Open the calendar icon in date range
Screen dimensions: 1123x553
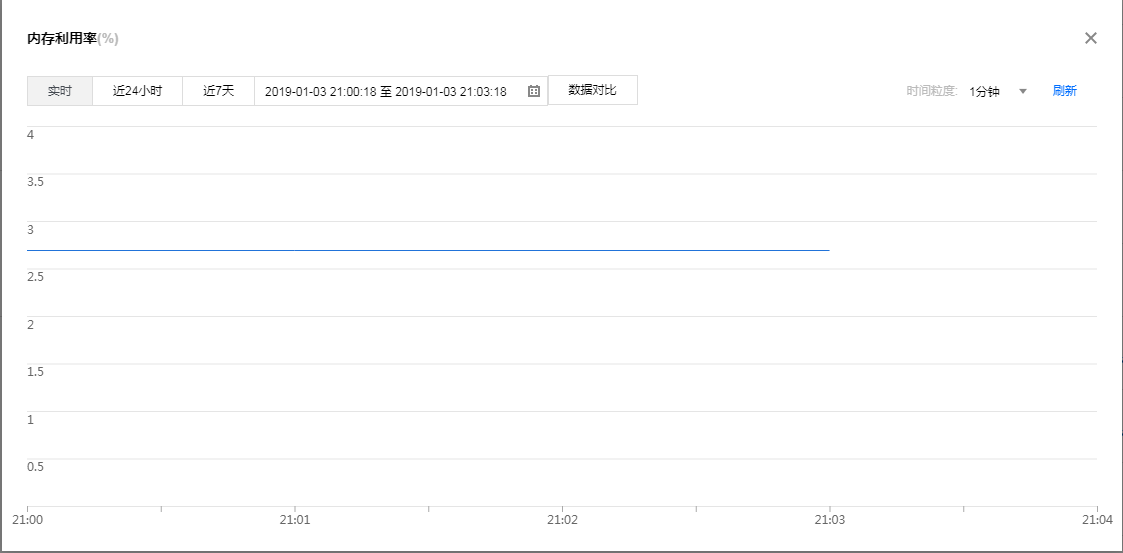534,91
